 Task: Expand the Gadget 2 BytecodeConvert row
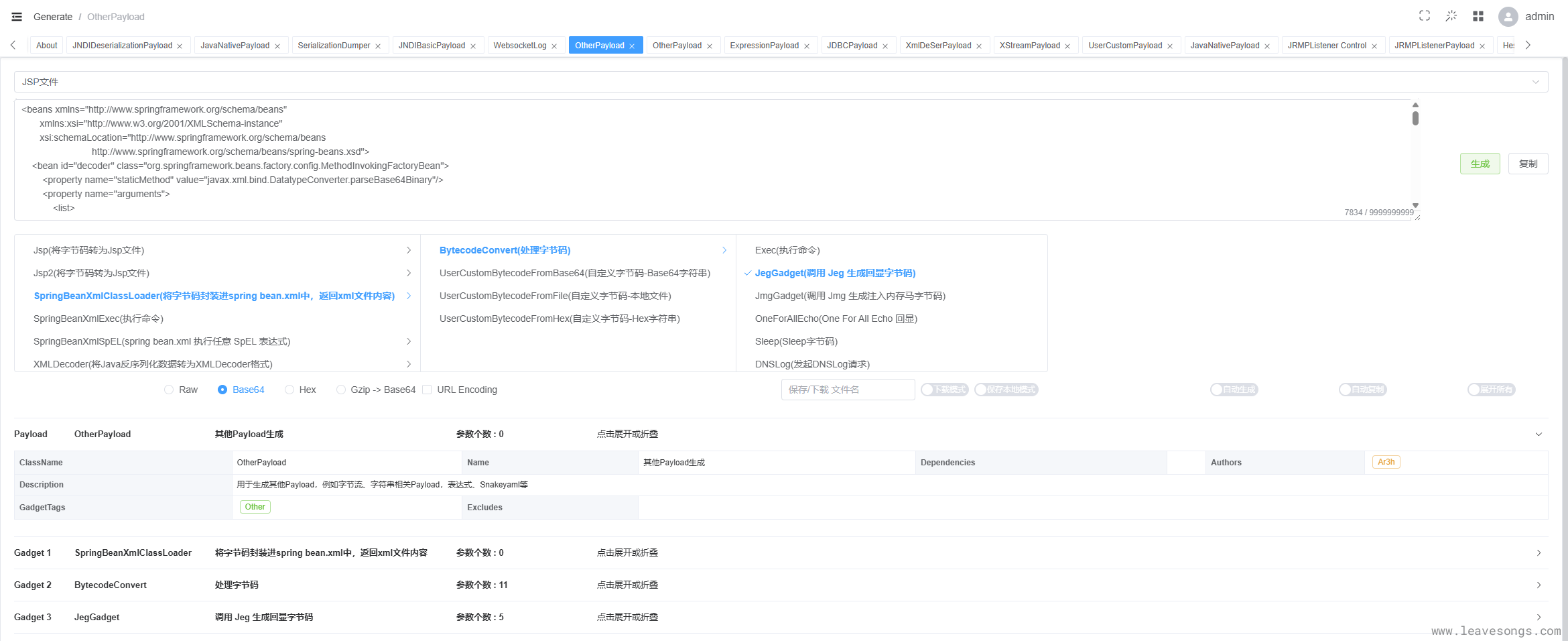pos(1539,585)
